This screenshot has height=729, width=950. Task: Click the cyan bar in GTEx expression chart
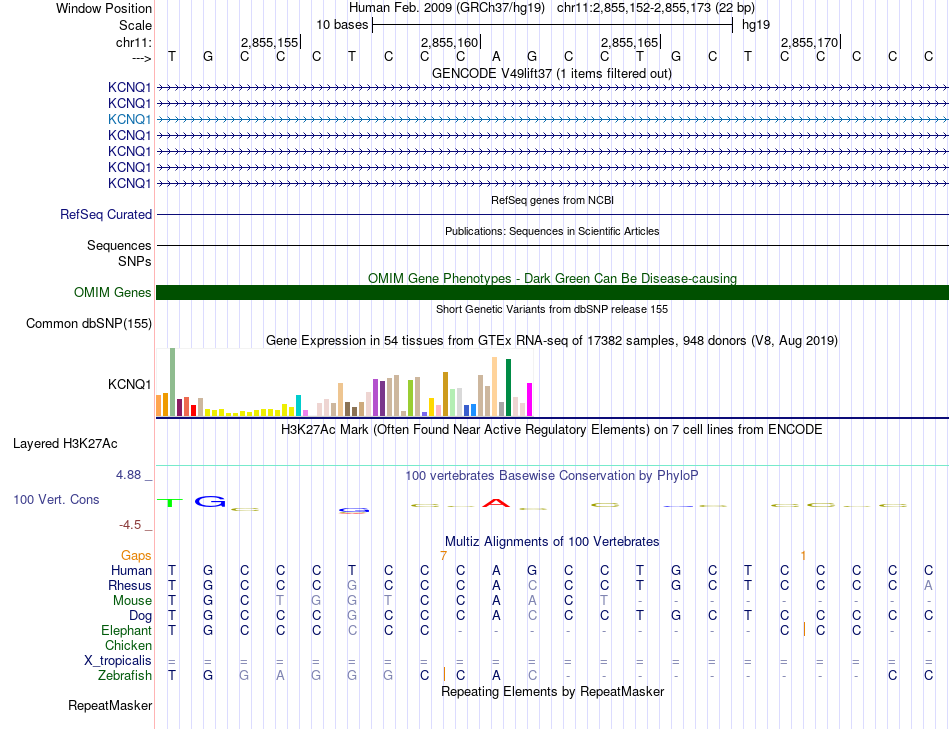pyautogui.click(x=298, y=404)
